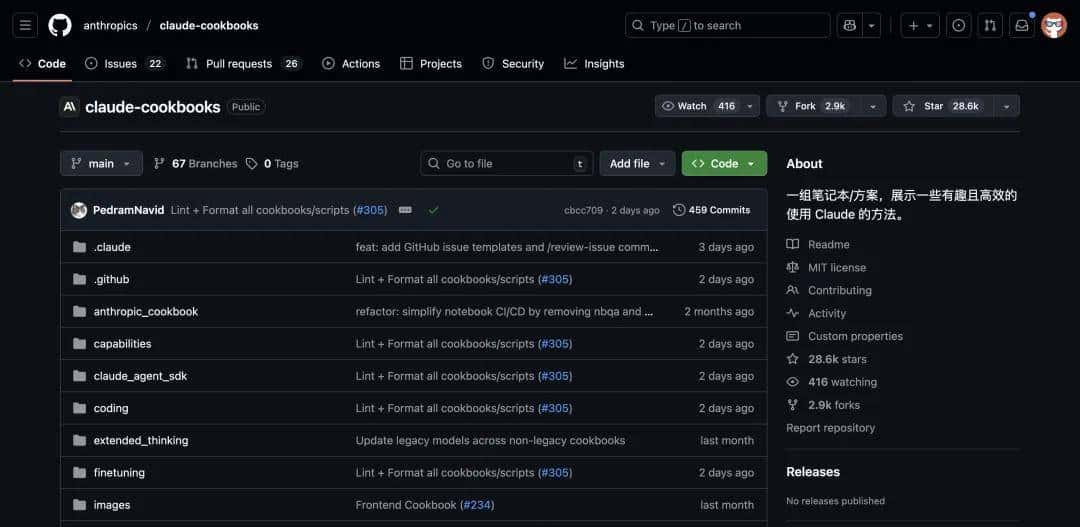Image resolution: width=1080 pixels, height=527 pixels.
Task: Click the pulse icon beside Activity
Action: 793,313
